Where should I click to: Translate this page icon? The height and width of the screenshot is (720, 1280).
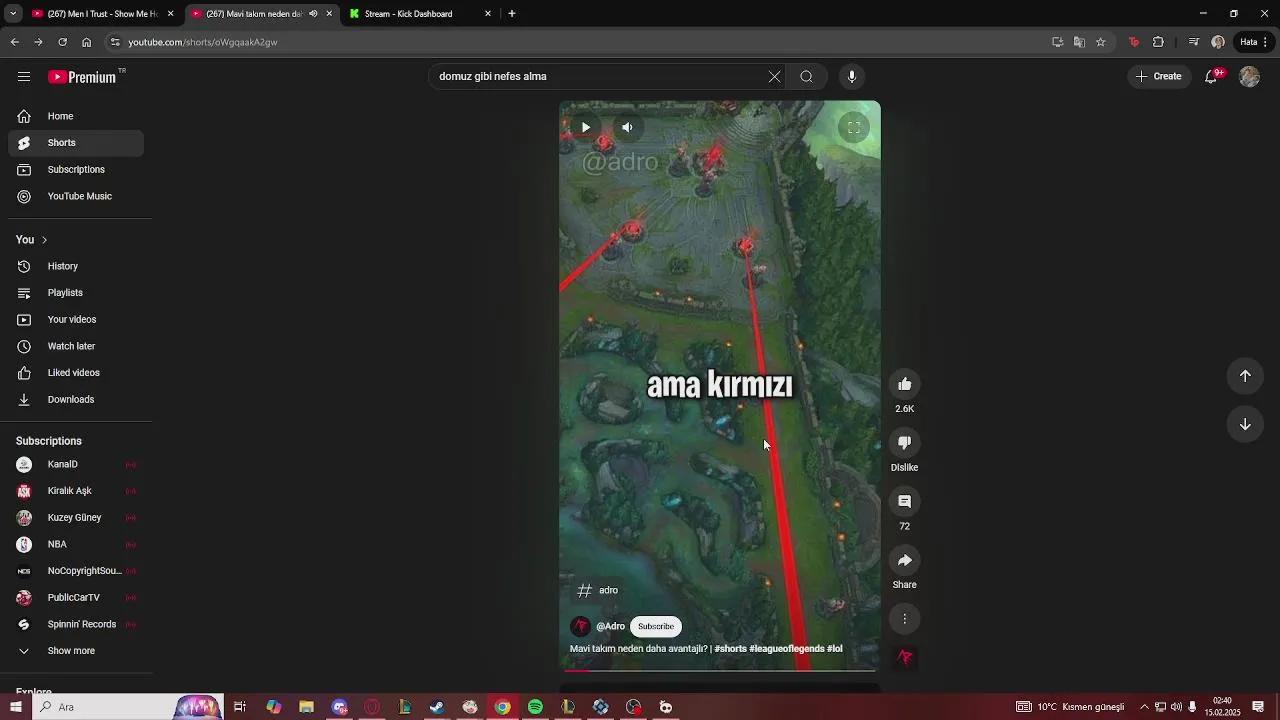click(x=1079, y=42)
